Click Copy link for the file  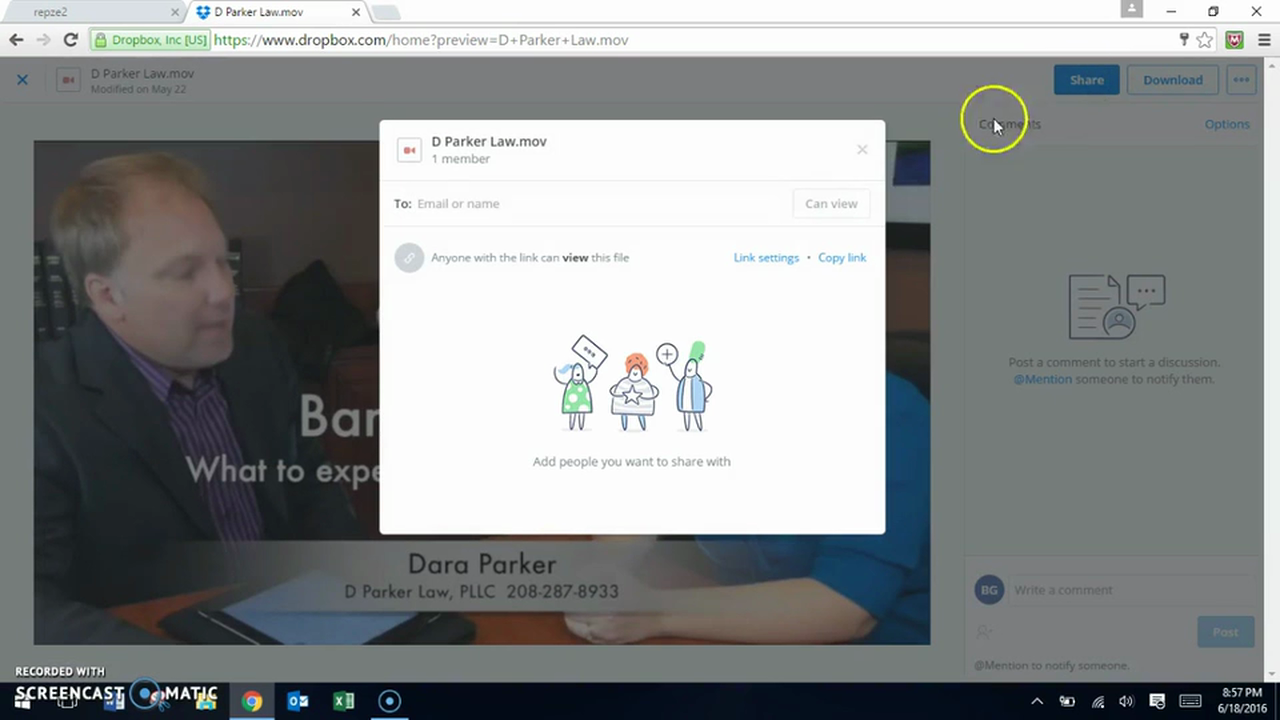[842, 257]
